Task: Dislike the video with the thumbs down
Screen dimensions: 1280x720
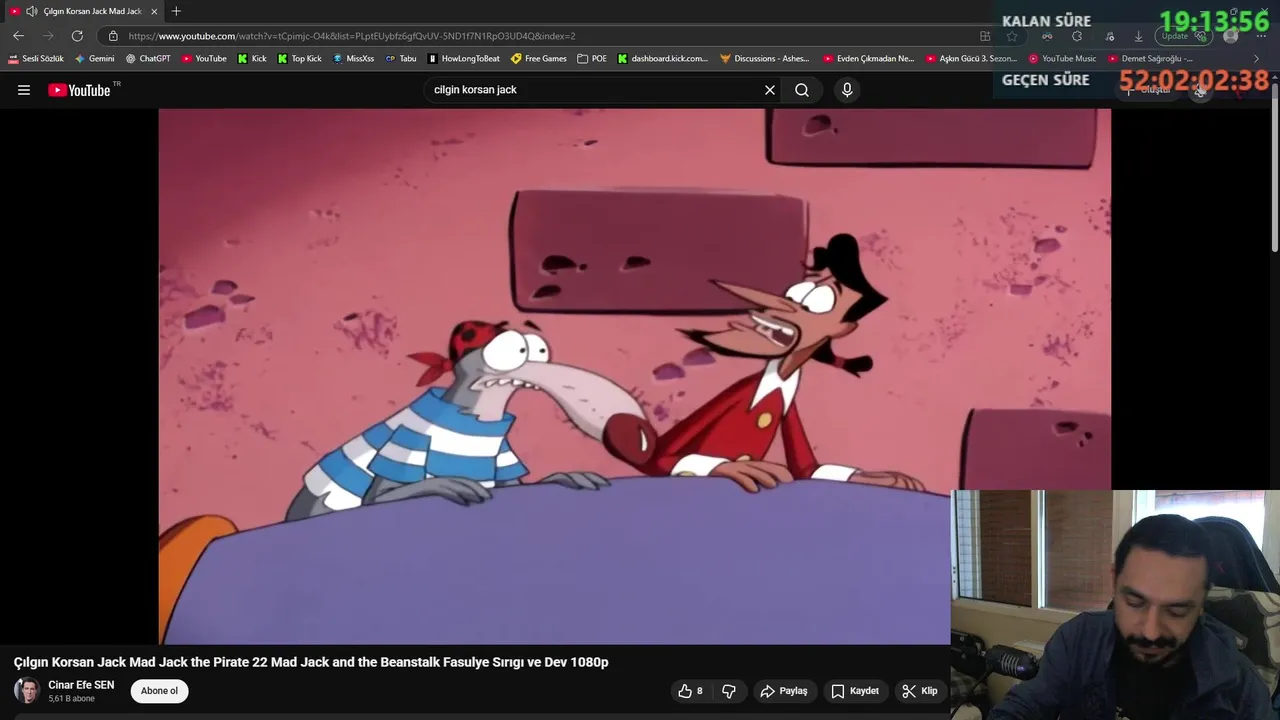Action: tap(729, 691)
